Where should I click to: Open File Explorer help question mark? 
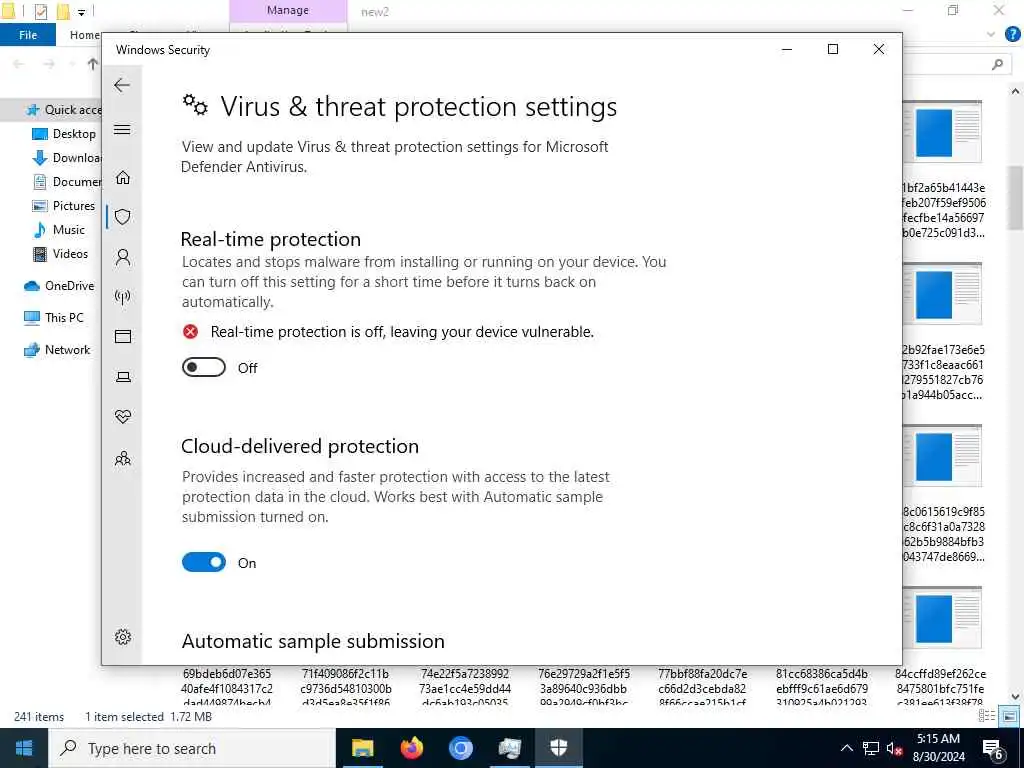[1012, 35]
